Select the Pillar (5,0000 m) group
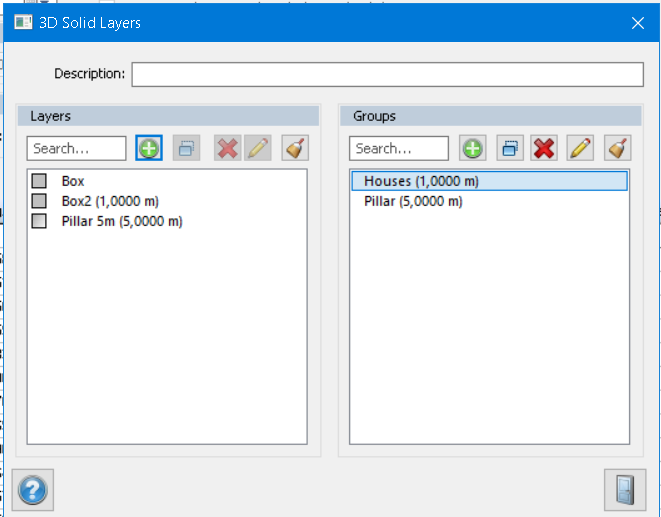The width and height of the screenshot is (661, 517). click(x=413, y=201)
